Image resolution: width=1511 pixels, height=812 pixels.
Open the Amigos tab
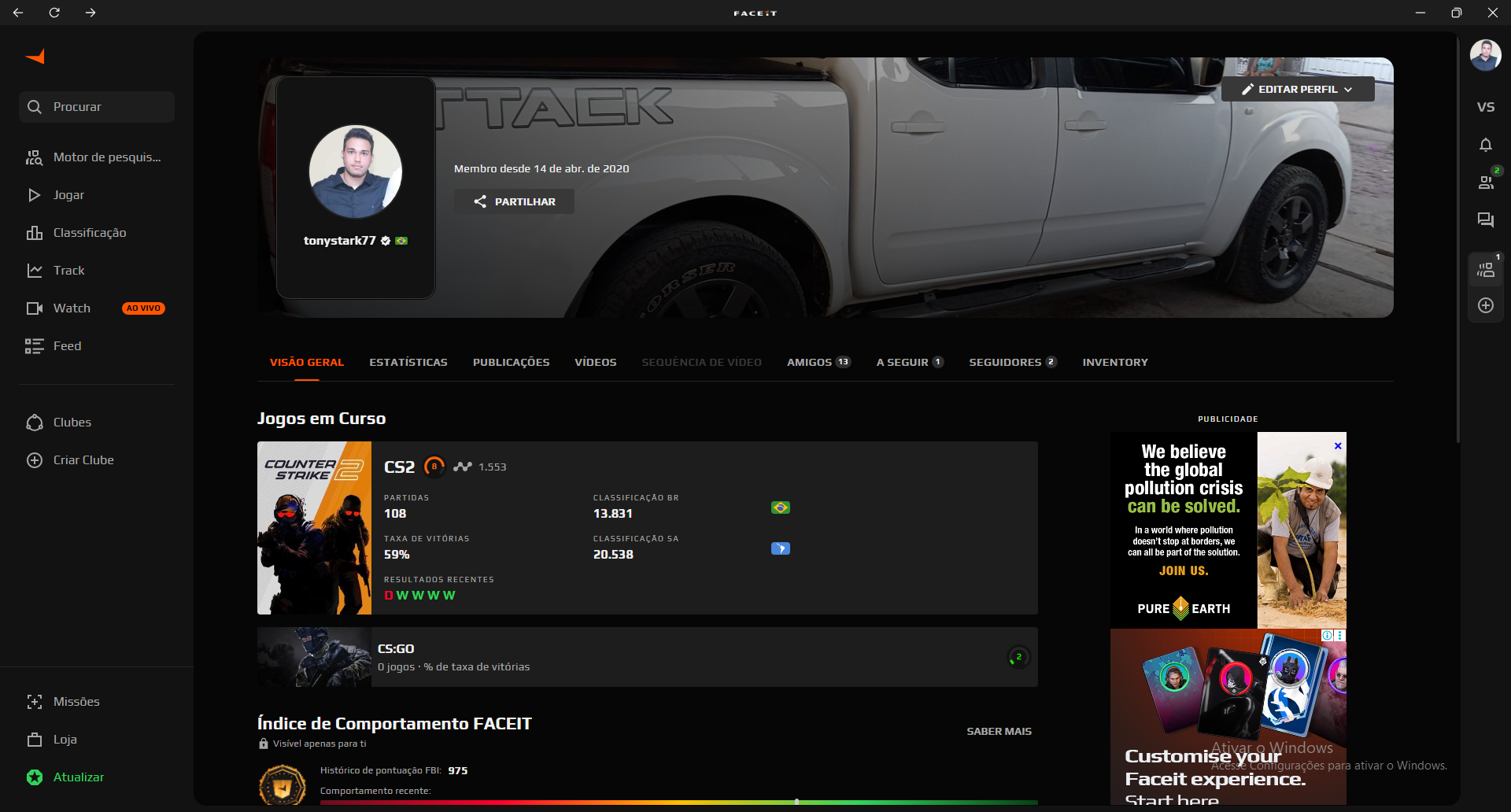click(818, 363)
